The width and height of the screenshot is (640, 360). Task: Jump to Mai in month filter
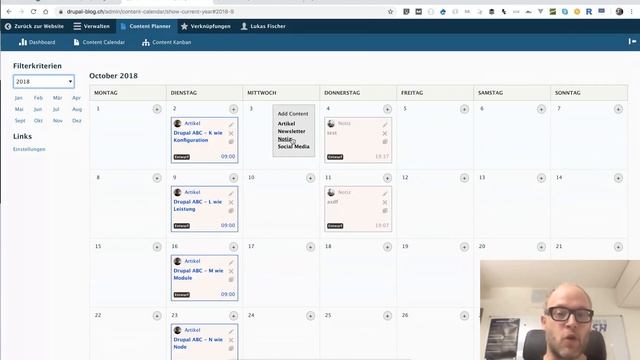(19, 109)
